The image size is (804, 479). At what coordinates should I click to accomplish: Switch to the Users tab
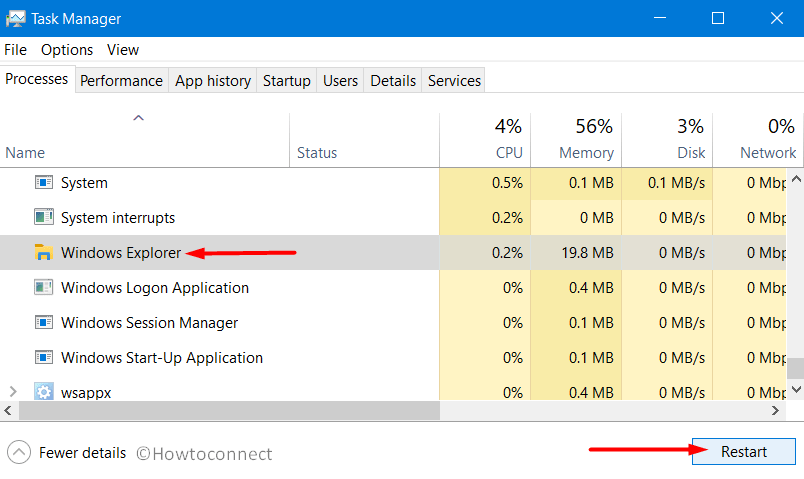(340, 81)
